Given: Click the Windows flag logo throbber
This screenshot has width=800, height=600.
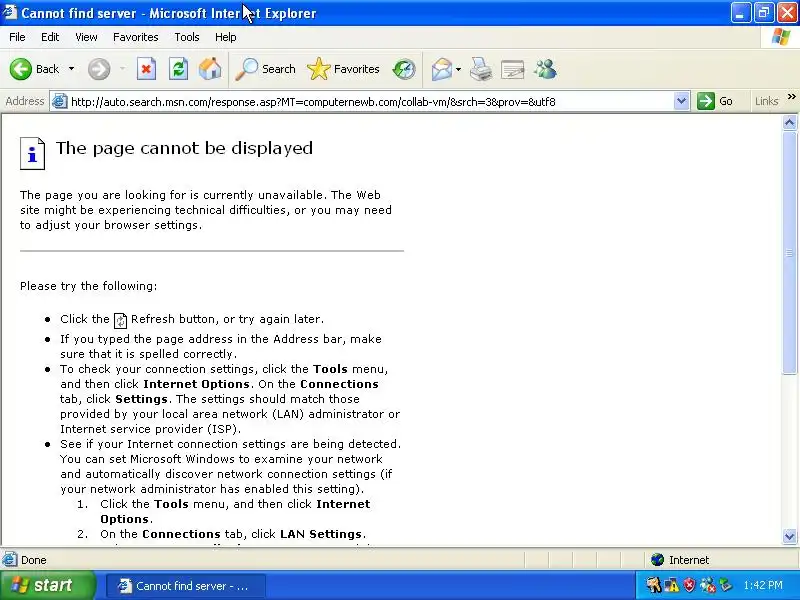Looking at the screenshot, I should (781, 37).
